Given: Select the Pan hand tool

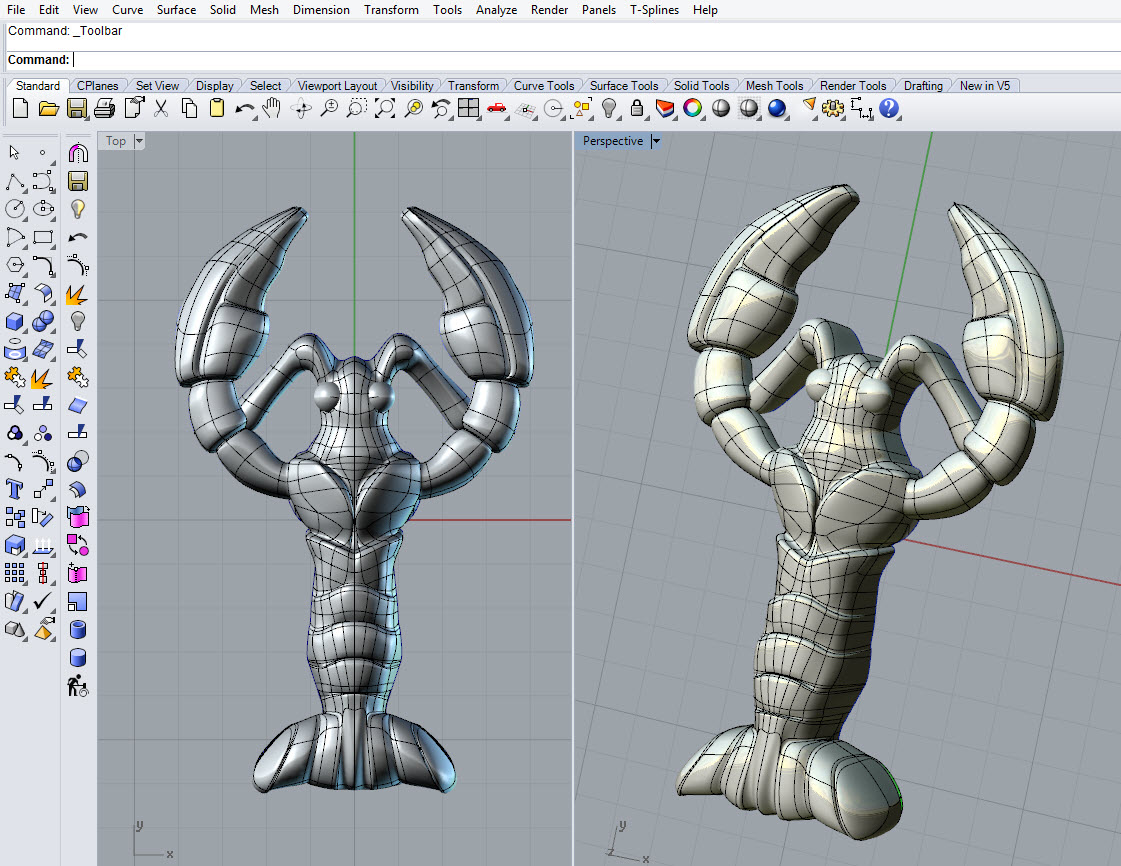Looking at the screenshot, I should click(272, 109).
